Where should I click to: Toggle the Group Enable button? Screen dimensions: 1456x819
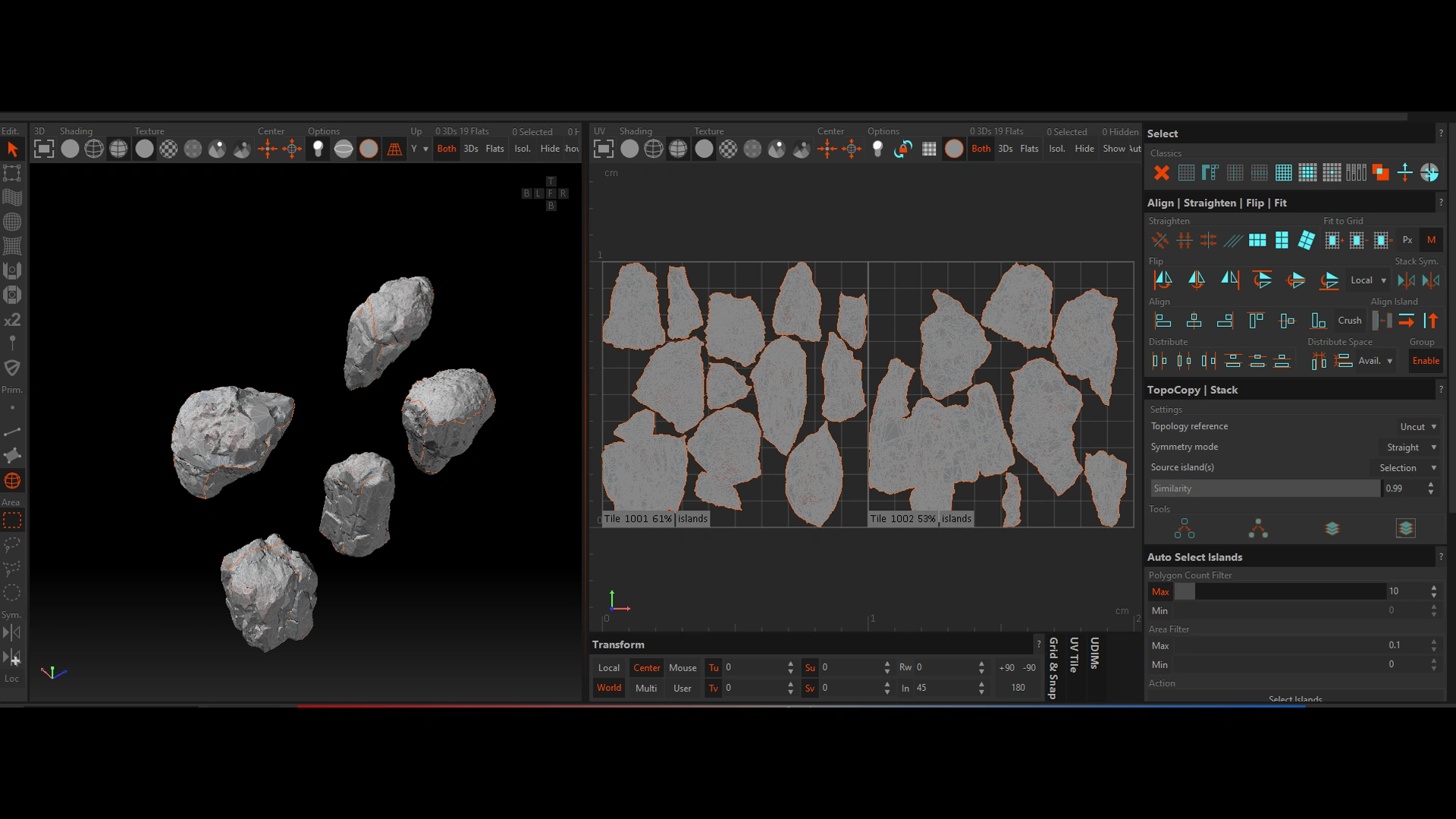[1425, 361]
